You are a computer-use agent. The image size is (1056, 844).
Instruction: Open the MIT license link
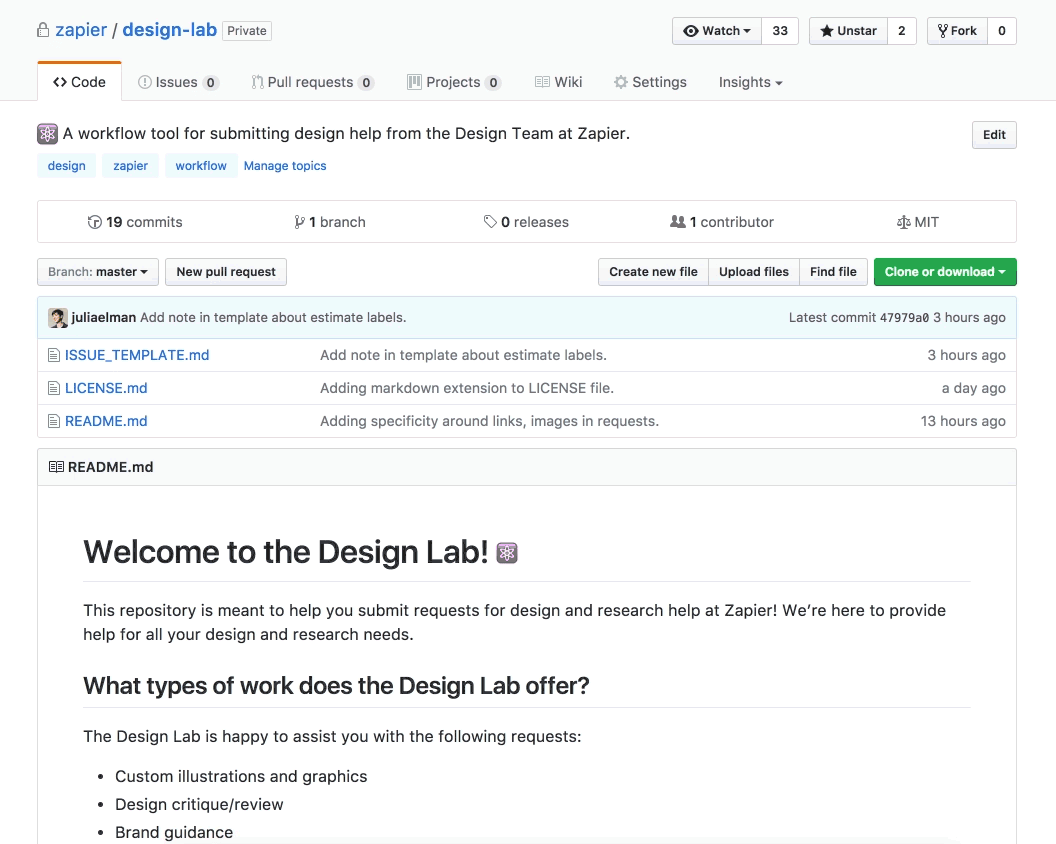(x=917, y=222)
